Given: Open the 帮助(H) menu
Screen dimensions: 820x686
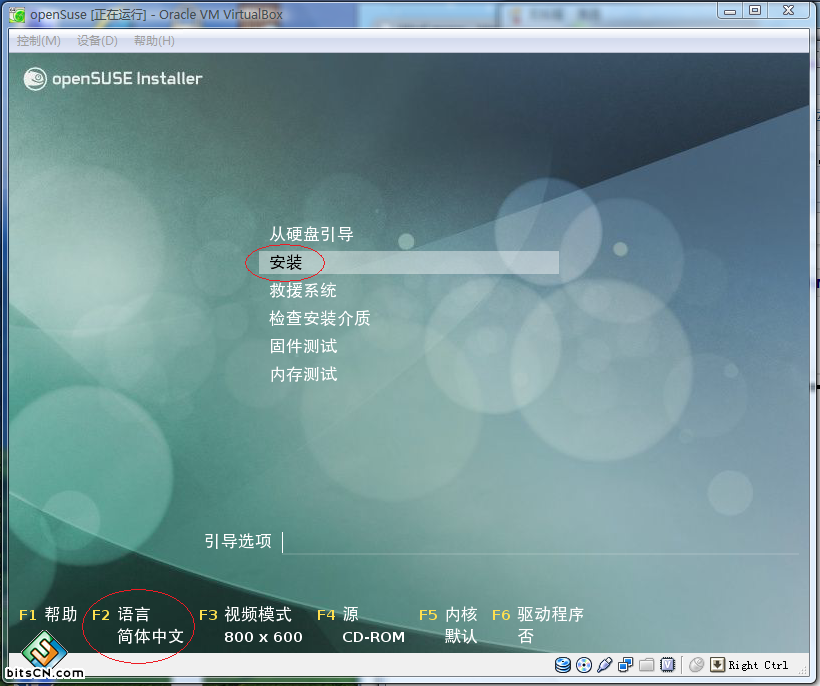Looking at the screenshot, I should [154, 41].
